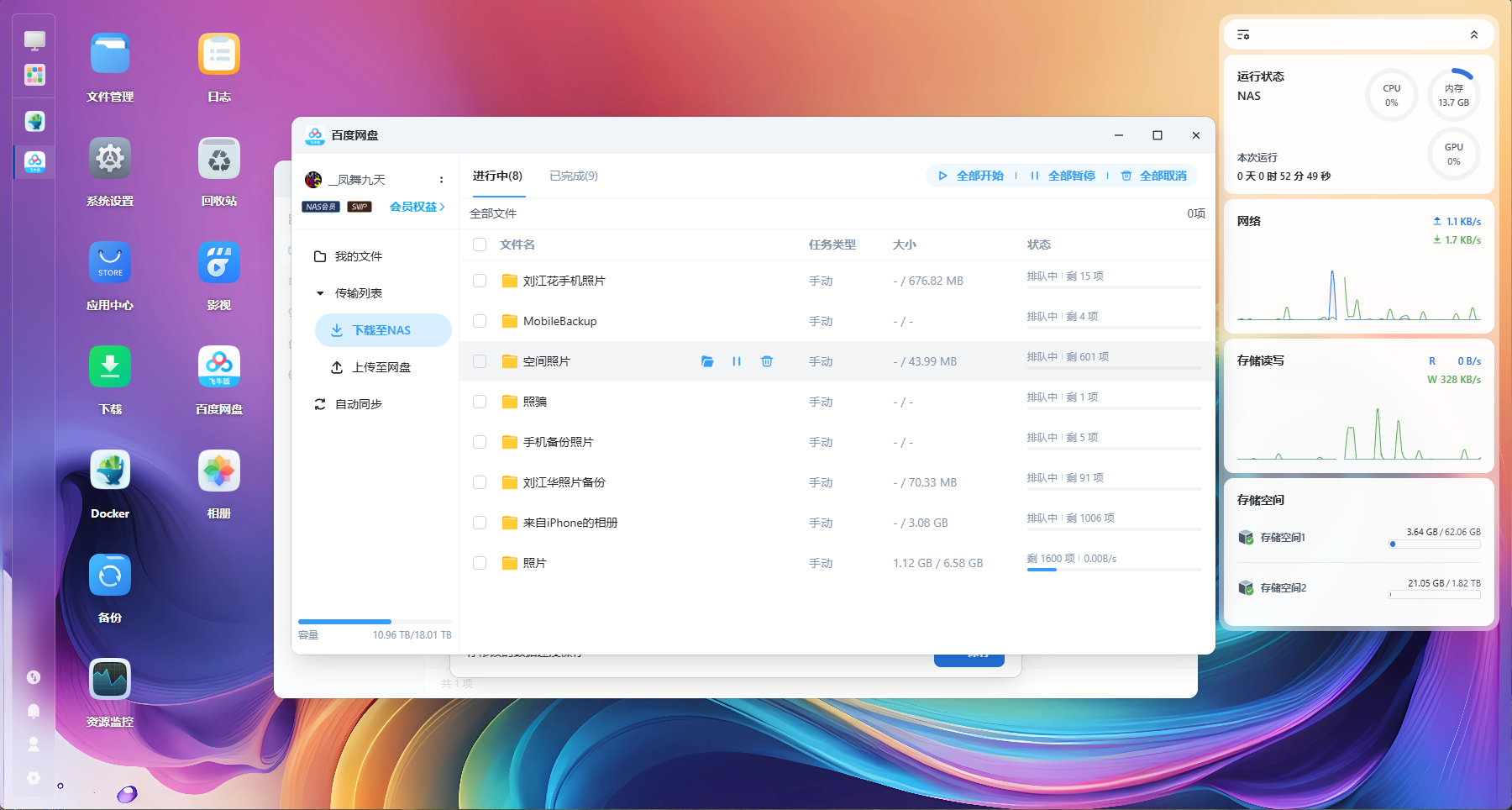The width and height of the screenshot is (1512, 810).
Task: Launch 应用中心 store icon
Action: click(110, 262)
